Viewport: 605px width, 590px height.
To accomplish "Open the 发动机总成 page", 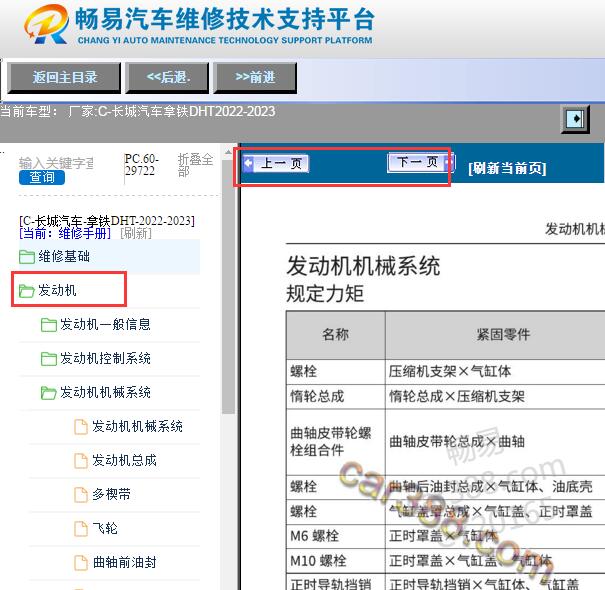I will pos(124,461).
